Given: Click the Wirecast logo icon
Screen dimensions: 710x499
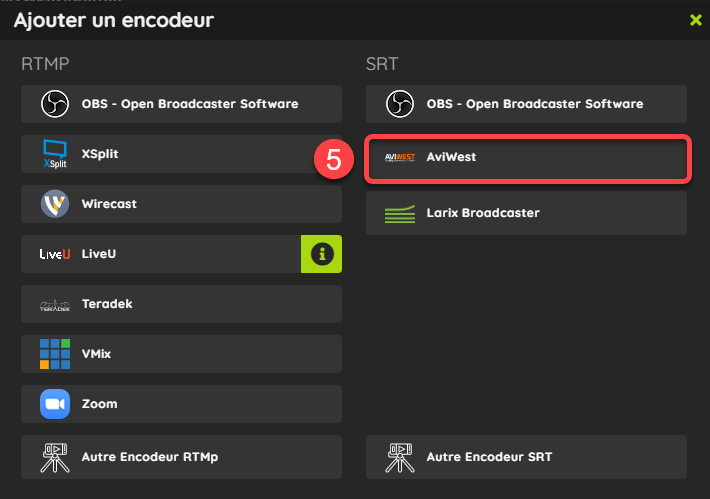Looking at the screenshot, I should [x=55, y=204].
